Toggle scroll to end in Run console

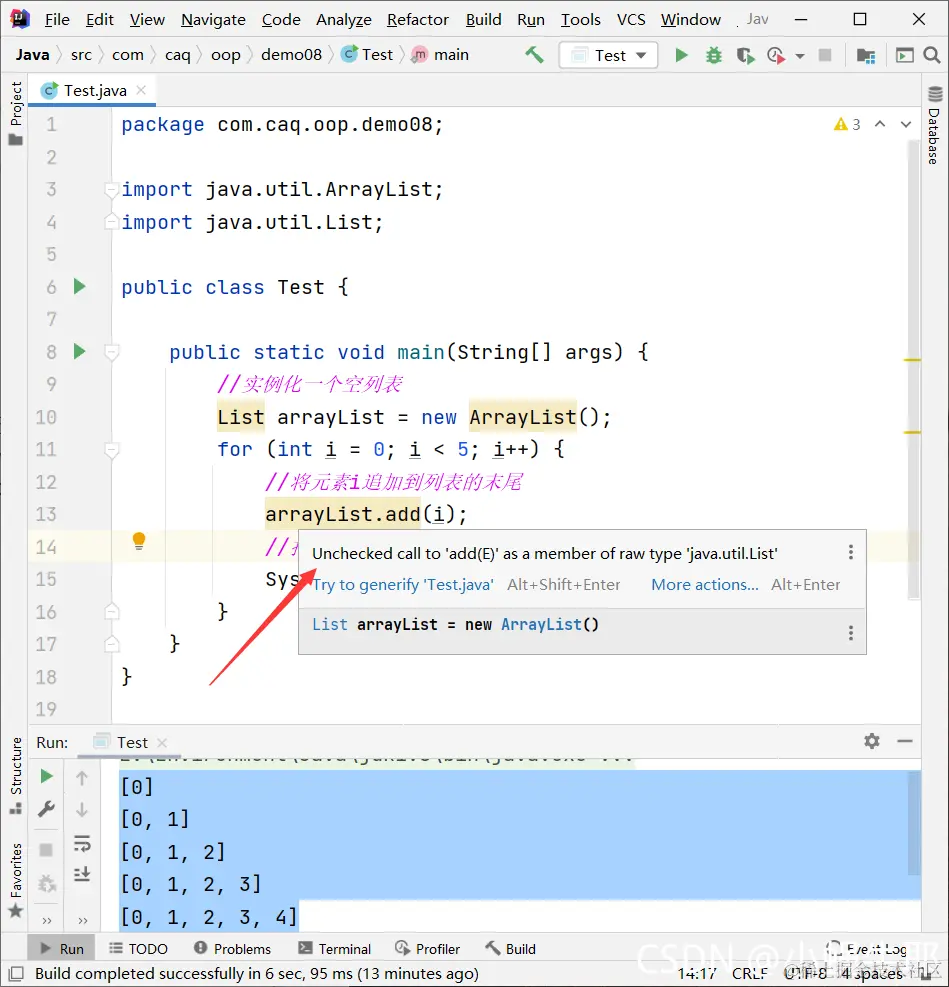82,874
